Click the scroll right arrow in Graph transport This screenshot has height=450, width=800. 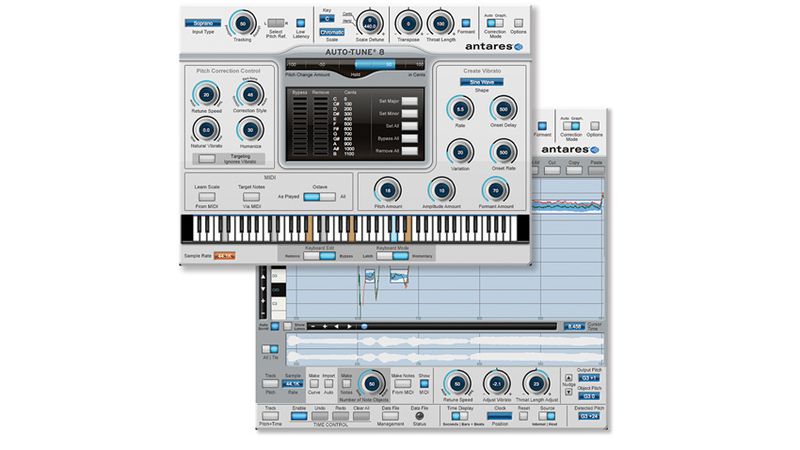[349, 326]
